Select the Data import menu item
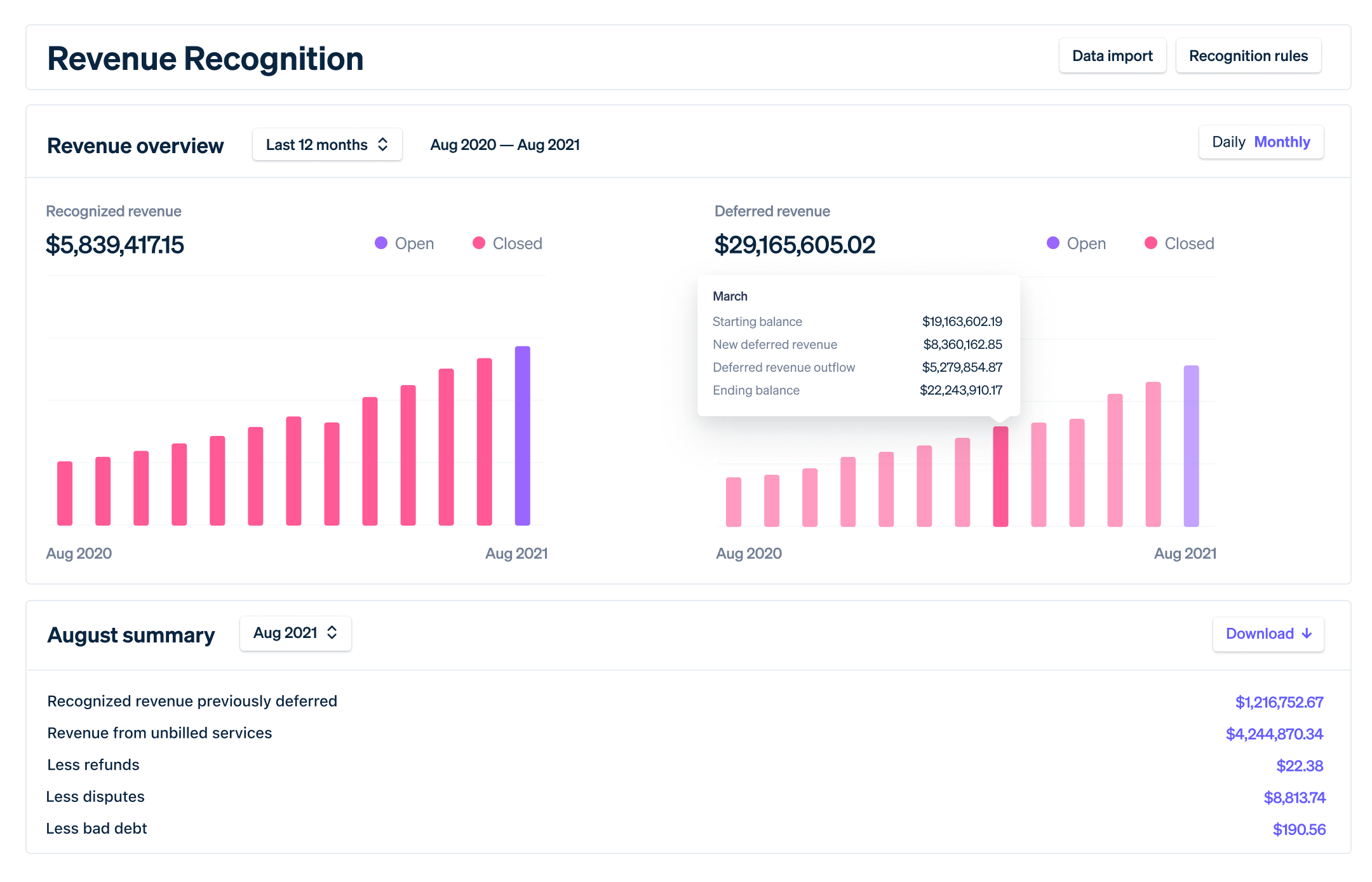This screenshot has width=1372, height=882. [x=1111, y=56]
